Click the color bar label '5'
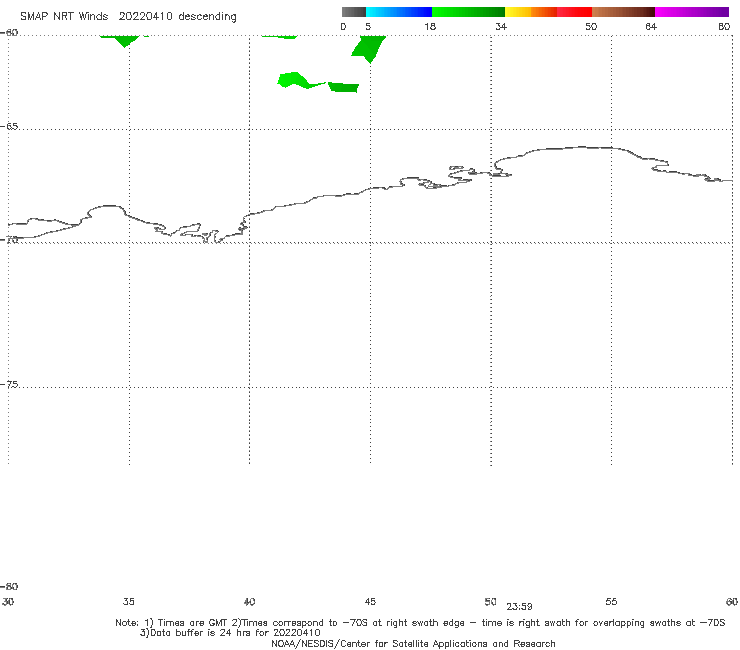This screenshot has height=650, width=740. (368, 26)
